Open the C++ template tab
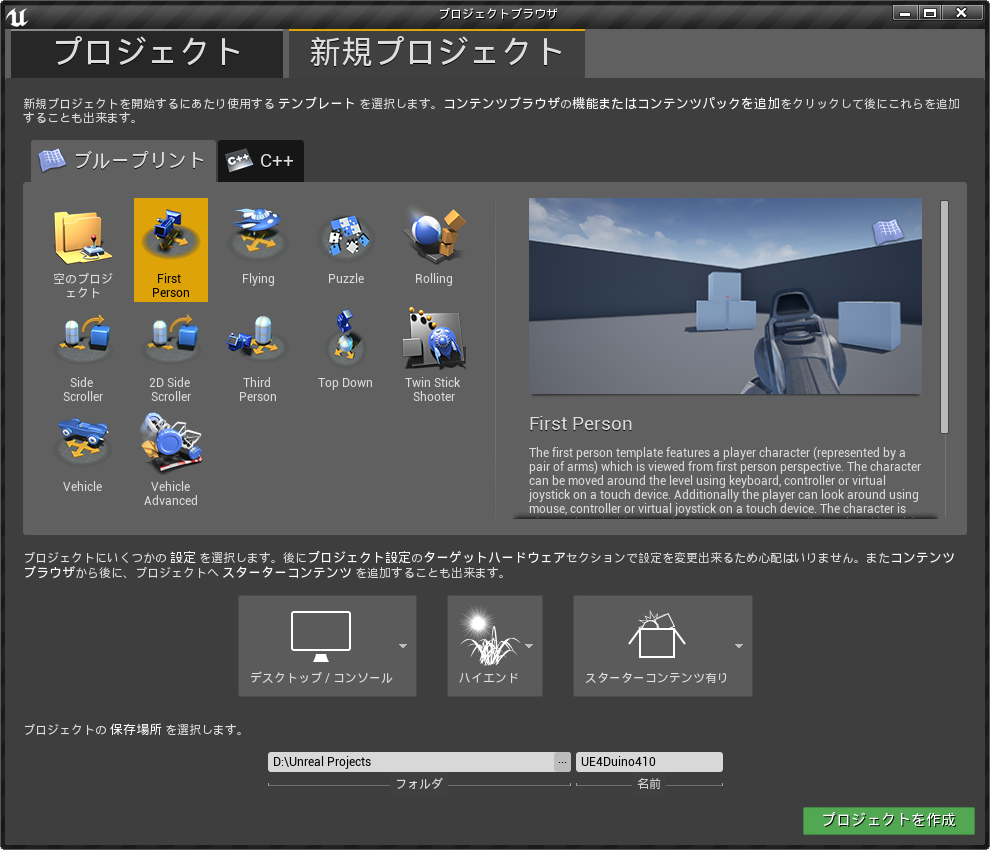The height and width of the screenshot is (850, 990). coord(261,161)
